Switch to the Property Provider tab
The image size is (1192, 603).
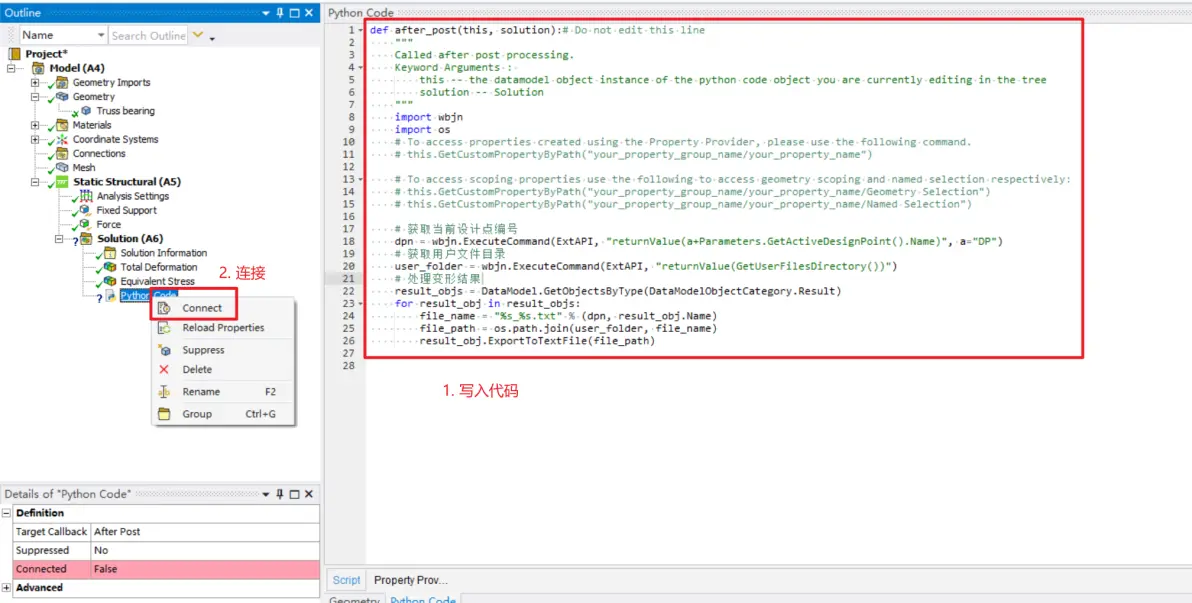click(x=411, y=580)
